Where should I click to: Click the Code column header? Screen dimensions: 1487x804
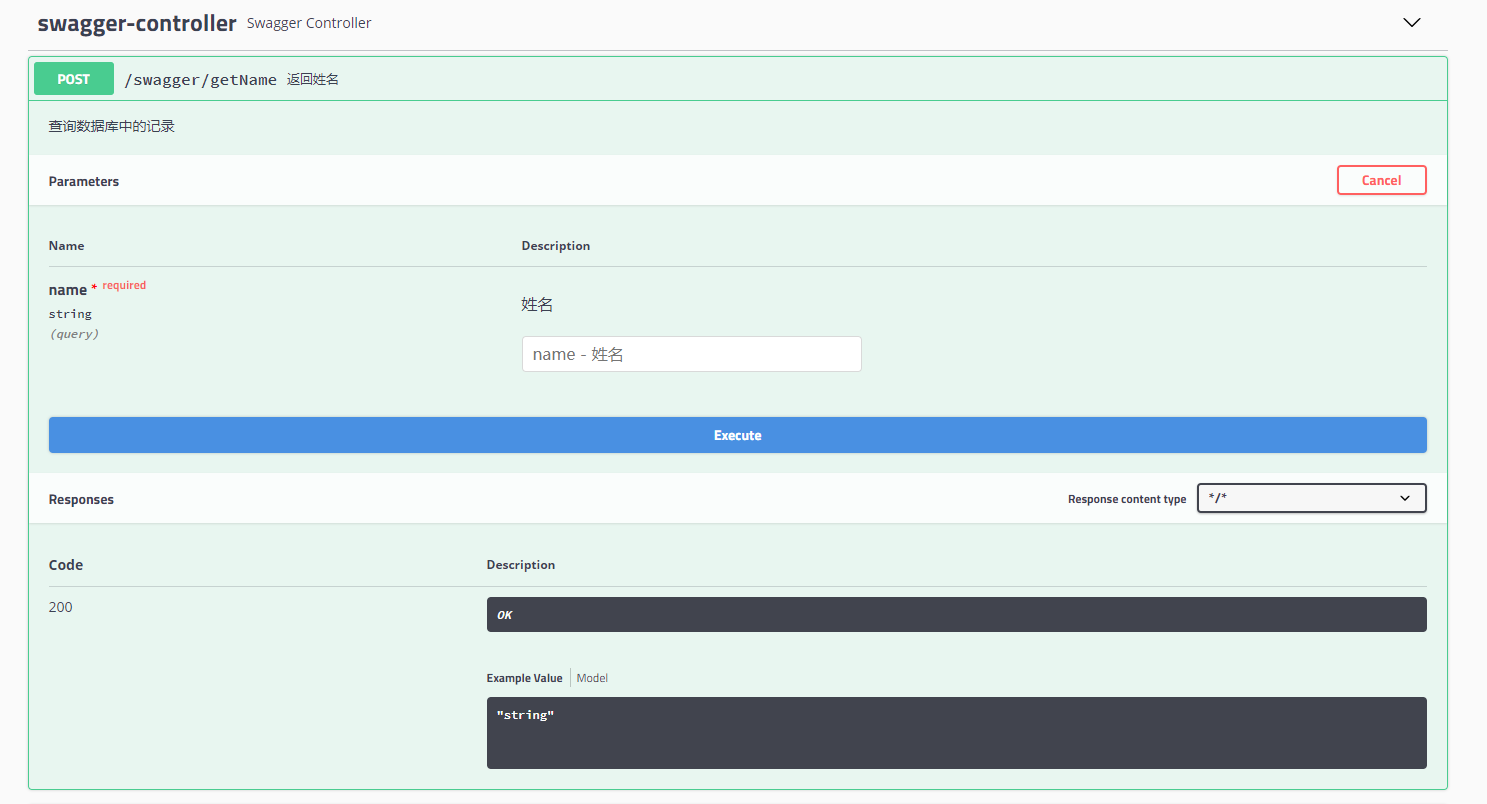(x=66, y=565)
